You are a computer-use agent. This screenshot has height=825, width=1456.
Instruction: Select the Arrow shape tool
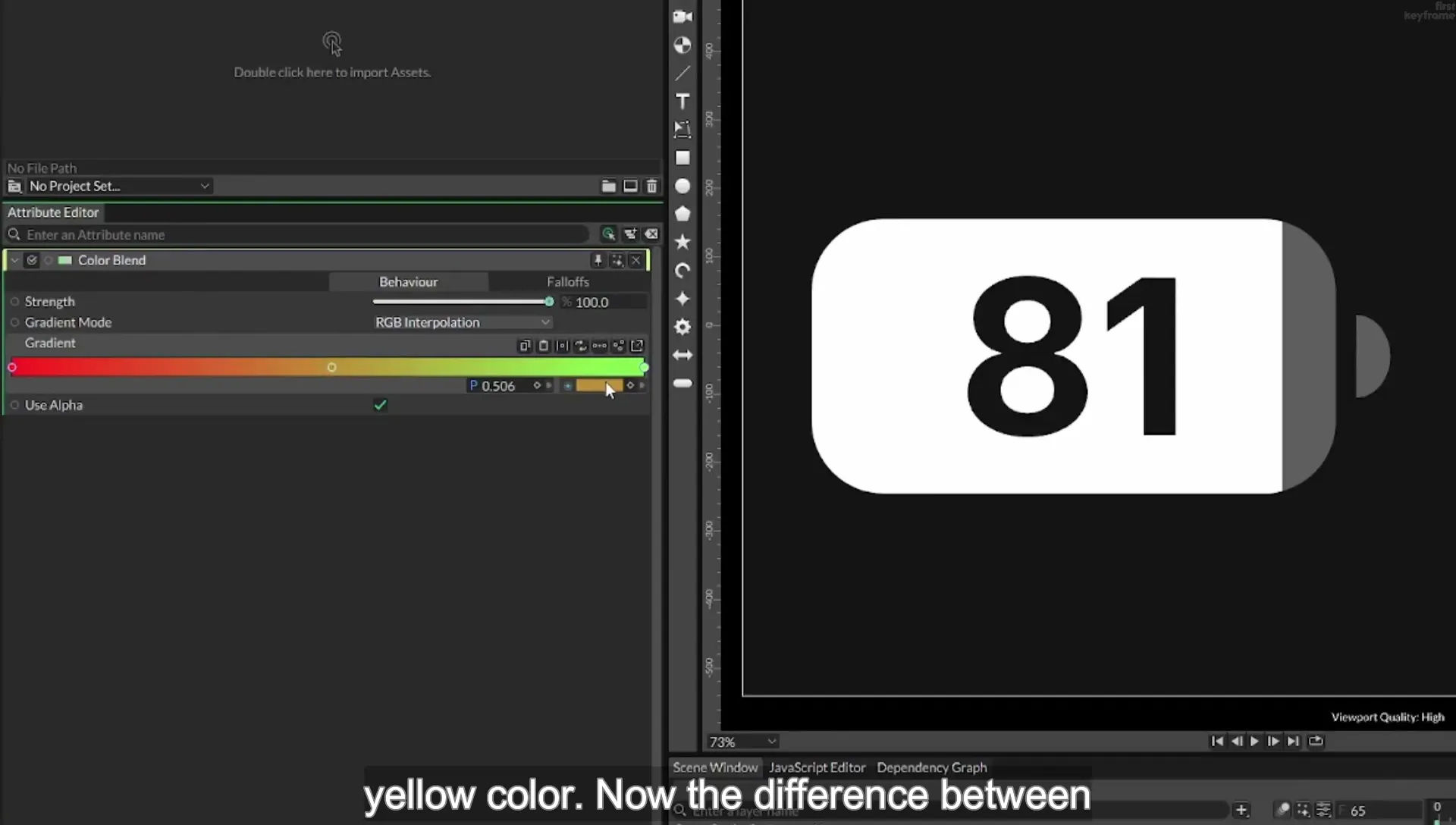pos(682,355)
